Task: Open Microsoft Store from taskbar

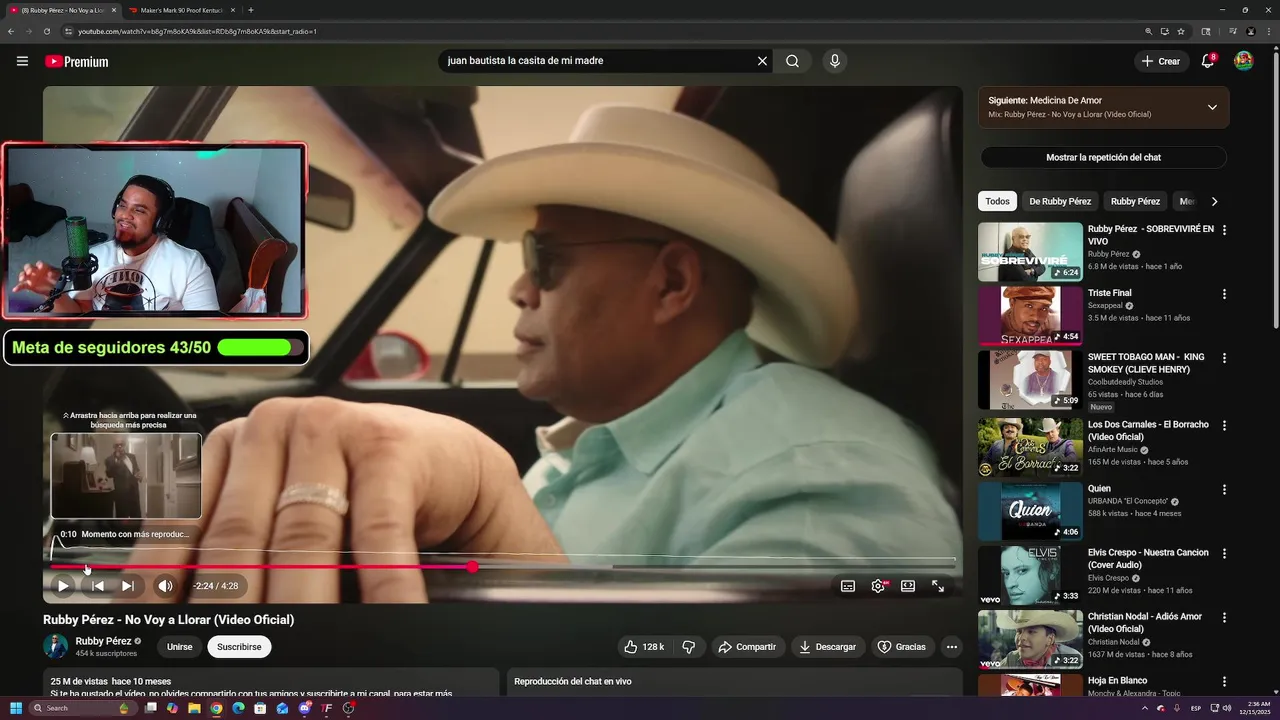Action: (260, 708)
